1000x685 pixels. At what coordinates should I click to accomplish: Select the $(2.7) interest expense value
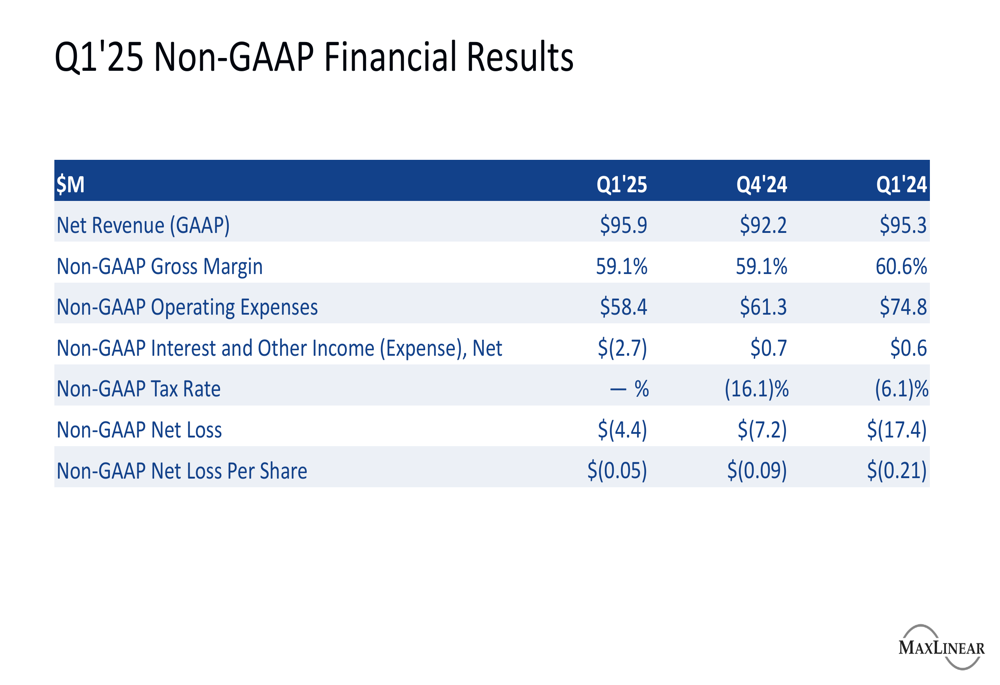622,348
